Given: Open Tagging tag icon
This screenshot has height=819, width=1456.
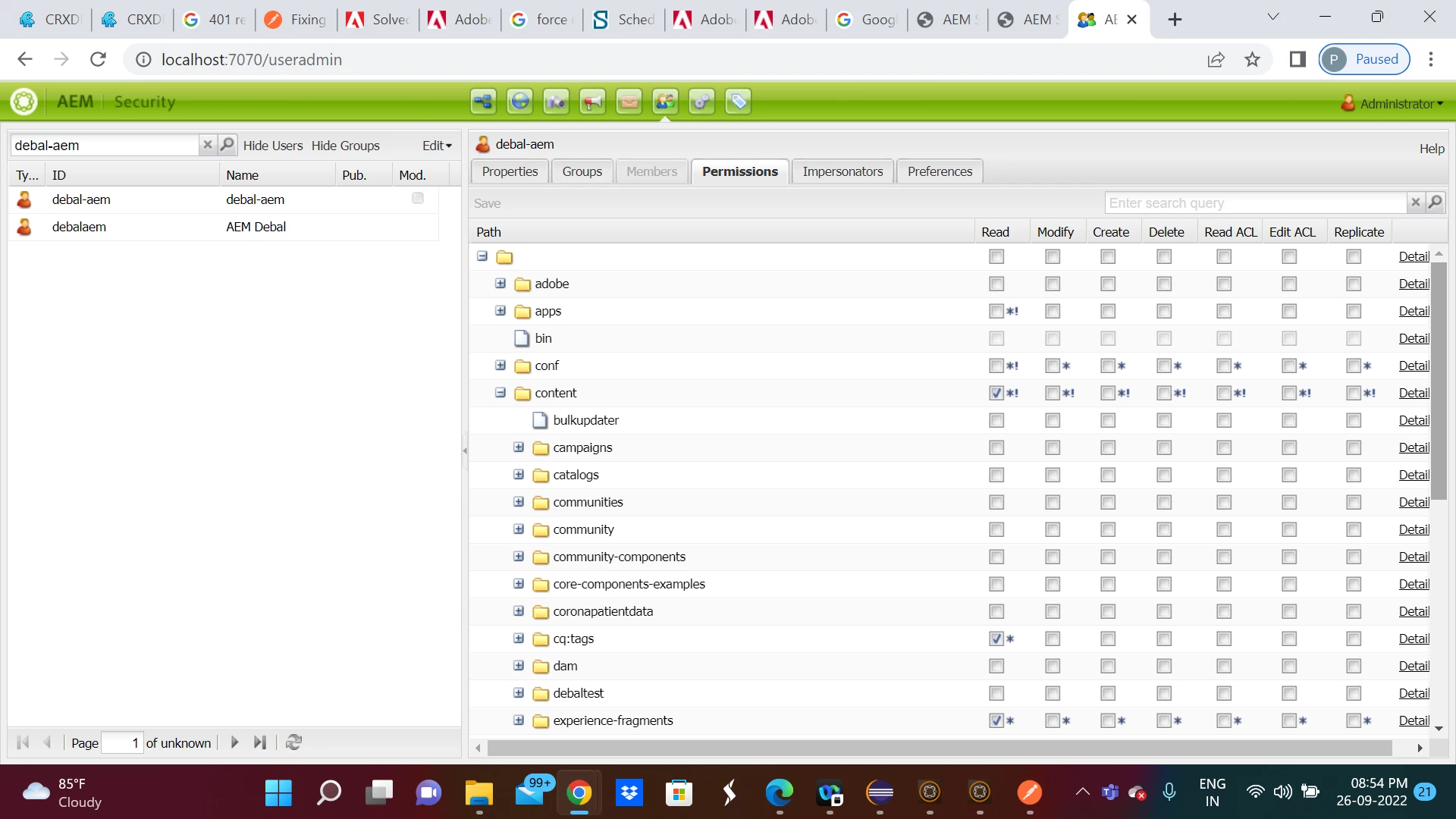Looking at the screenshot, I should (x=738, y=102).
